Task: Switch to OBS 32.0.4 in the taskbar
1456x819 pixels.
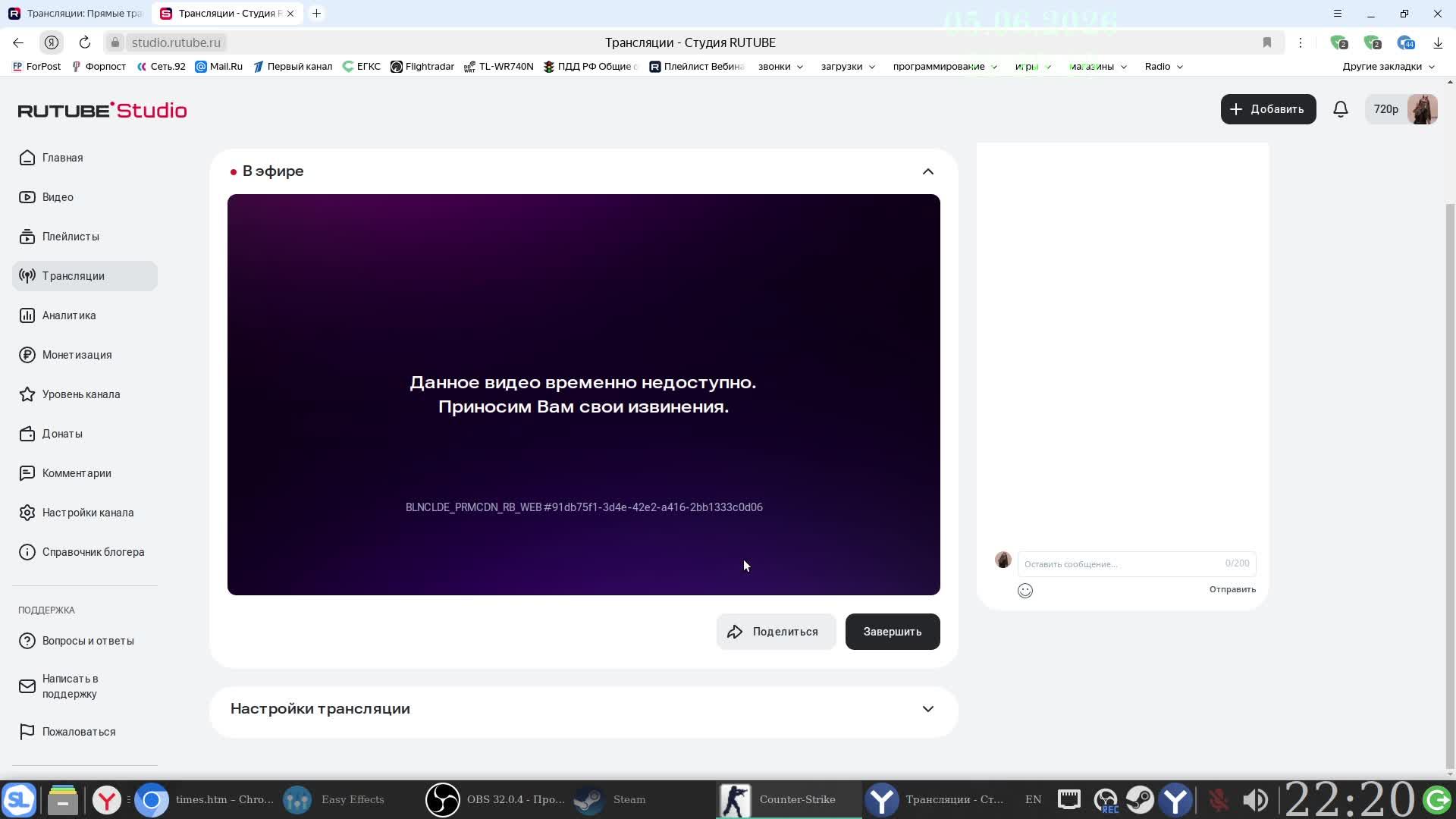Action: (497, 799)
